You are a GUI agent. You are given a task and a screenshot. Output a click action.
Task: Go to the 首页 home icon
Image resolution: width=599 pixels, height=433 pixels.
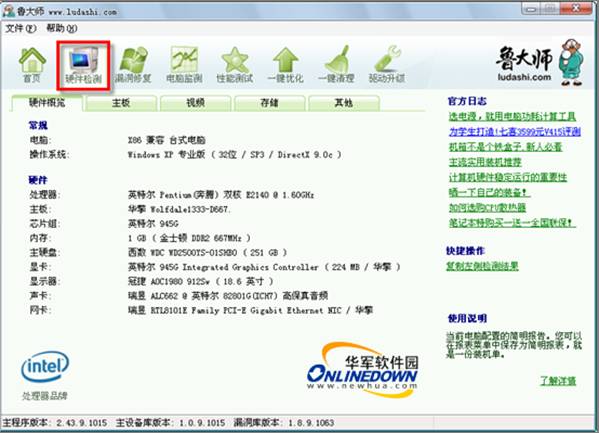[32, 65]
